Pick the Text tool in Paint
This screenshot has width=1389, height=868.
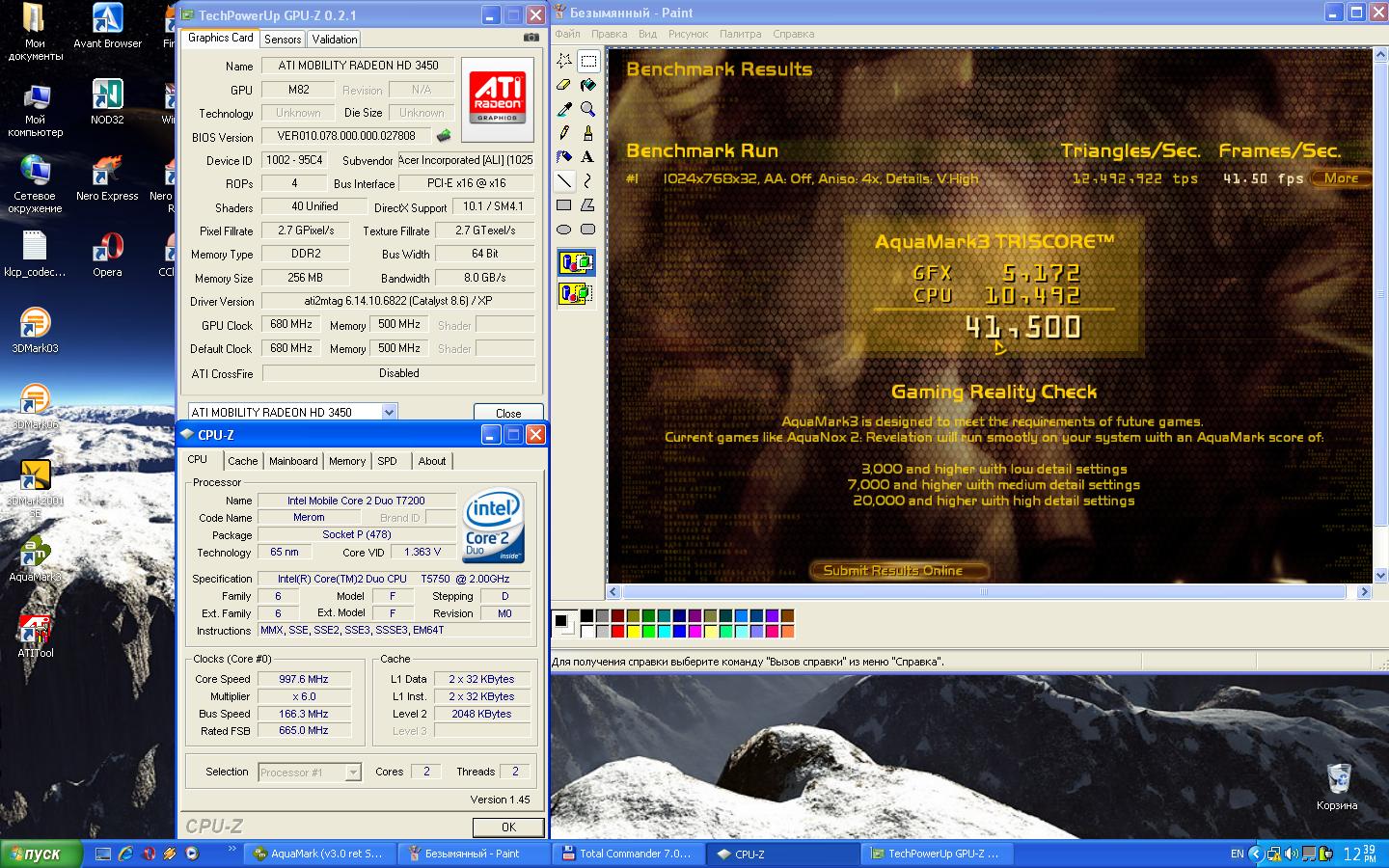tap(588, 157)
